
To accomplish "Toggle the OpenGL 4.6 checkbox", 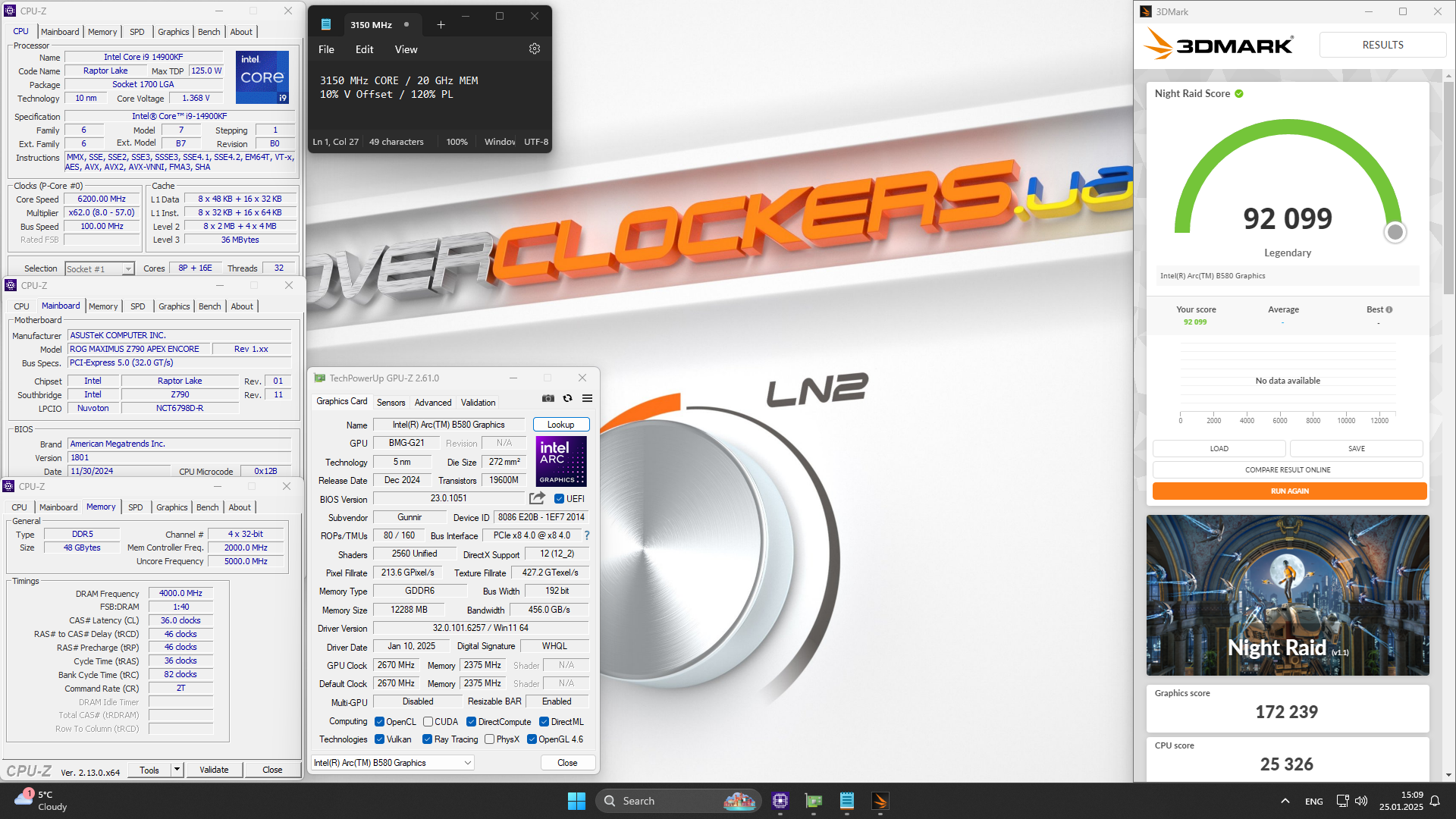I will point(532,739).
